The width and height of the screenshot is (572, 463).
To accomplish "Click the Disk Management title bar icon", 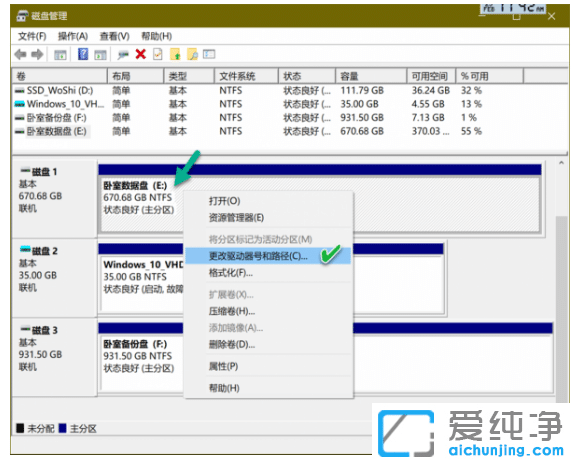I will pyautogui.click(x=22, y=15).
